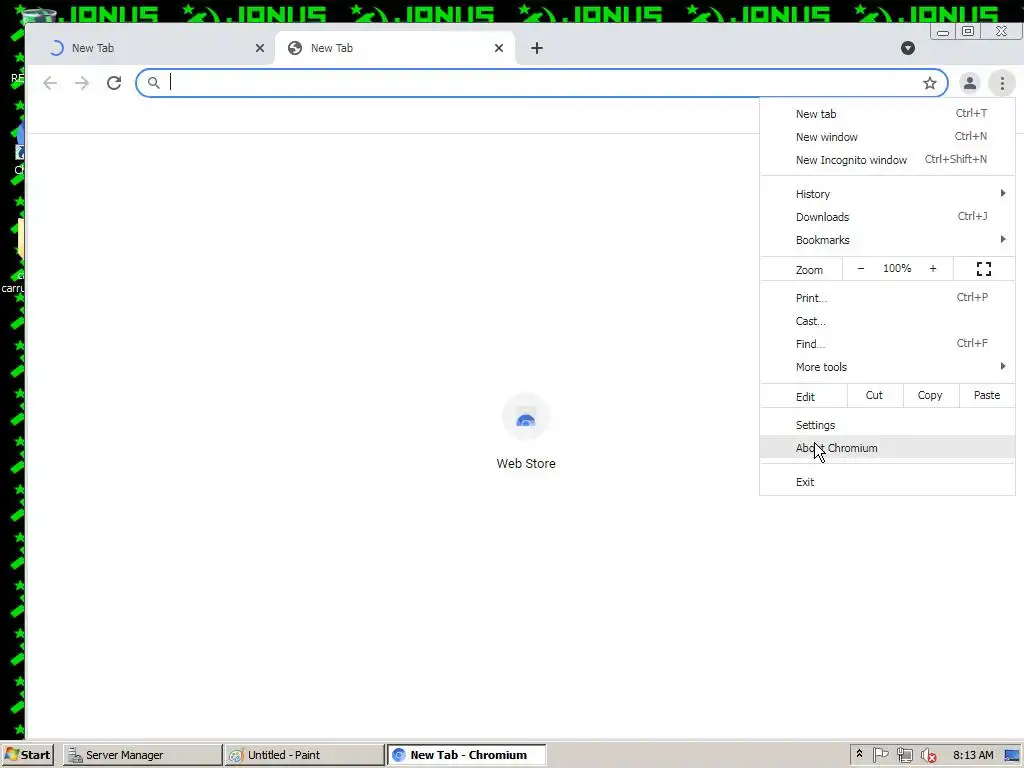Click the search magnifier in address bar
The height and width of the screenshot is (768, 1024).
pos(153,83)
